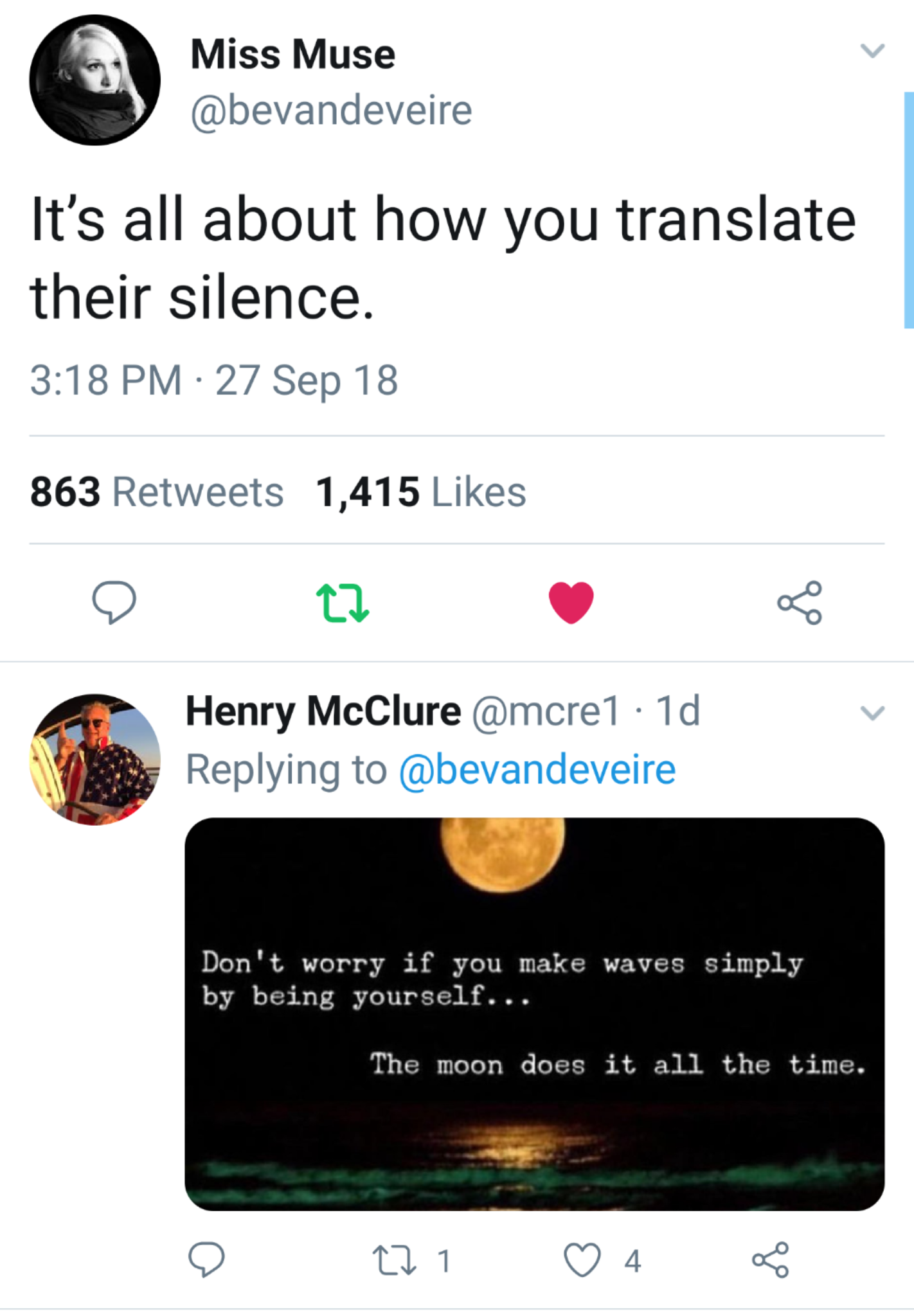The width and height of the screenshot is (914, 1316).
Task: Open the blue @bevandeveire mention link
Action: 537,770
